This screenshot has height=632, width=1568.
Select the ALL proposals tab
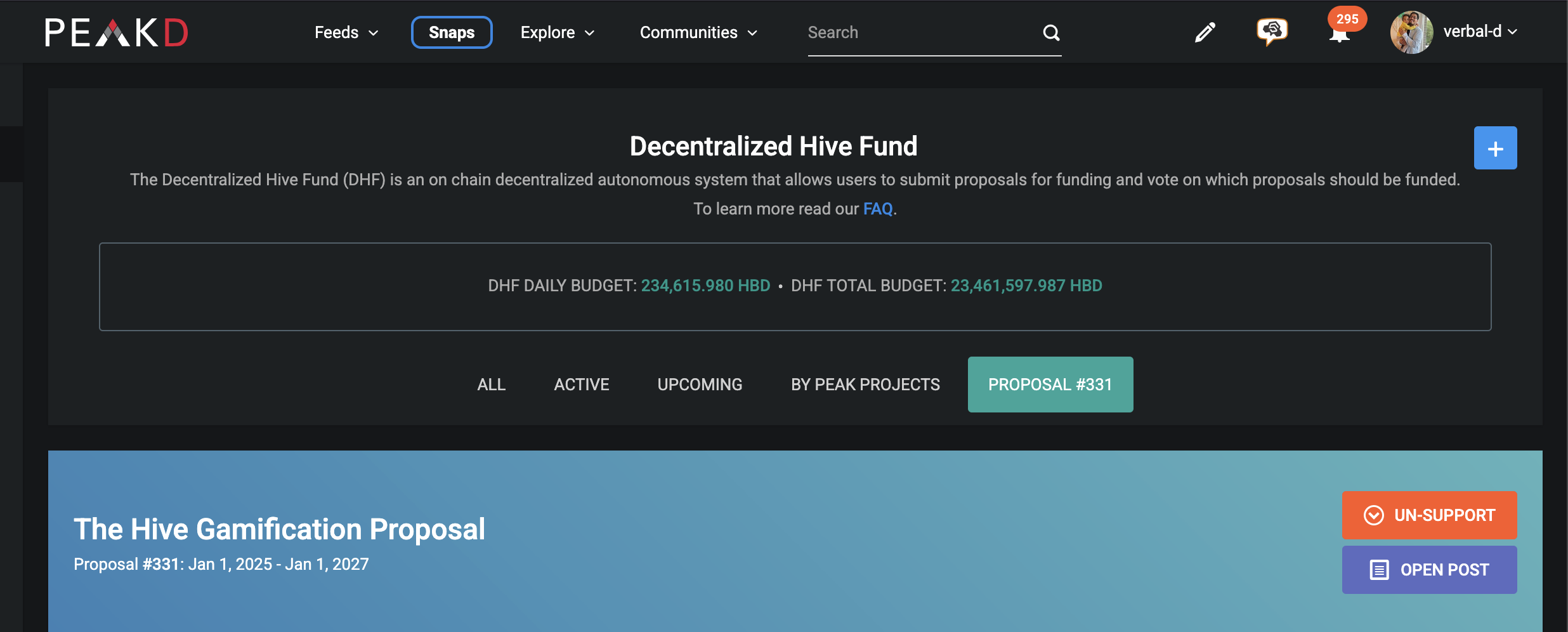[492, 385]
